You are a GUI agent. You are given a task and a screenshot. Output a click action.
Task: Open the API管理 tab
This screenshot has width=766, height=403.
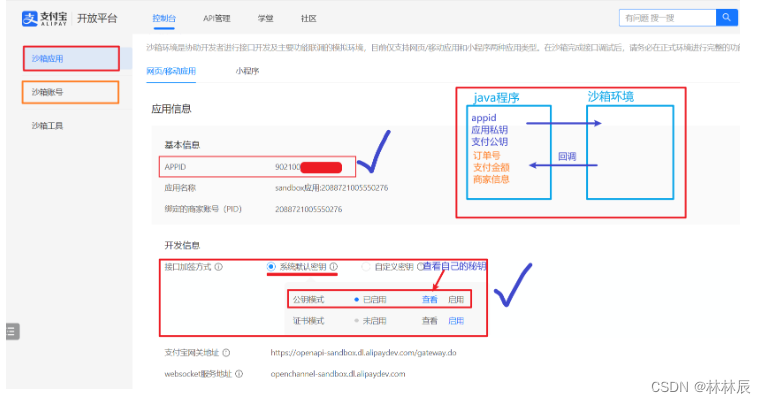pos(216,19)
